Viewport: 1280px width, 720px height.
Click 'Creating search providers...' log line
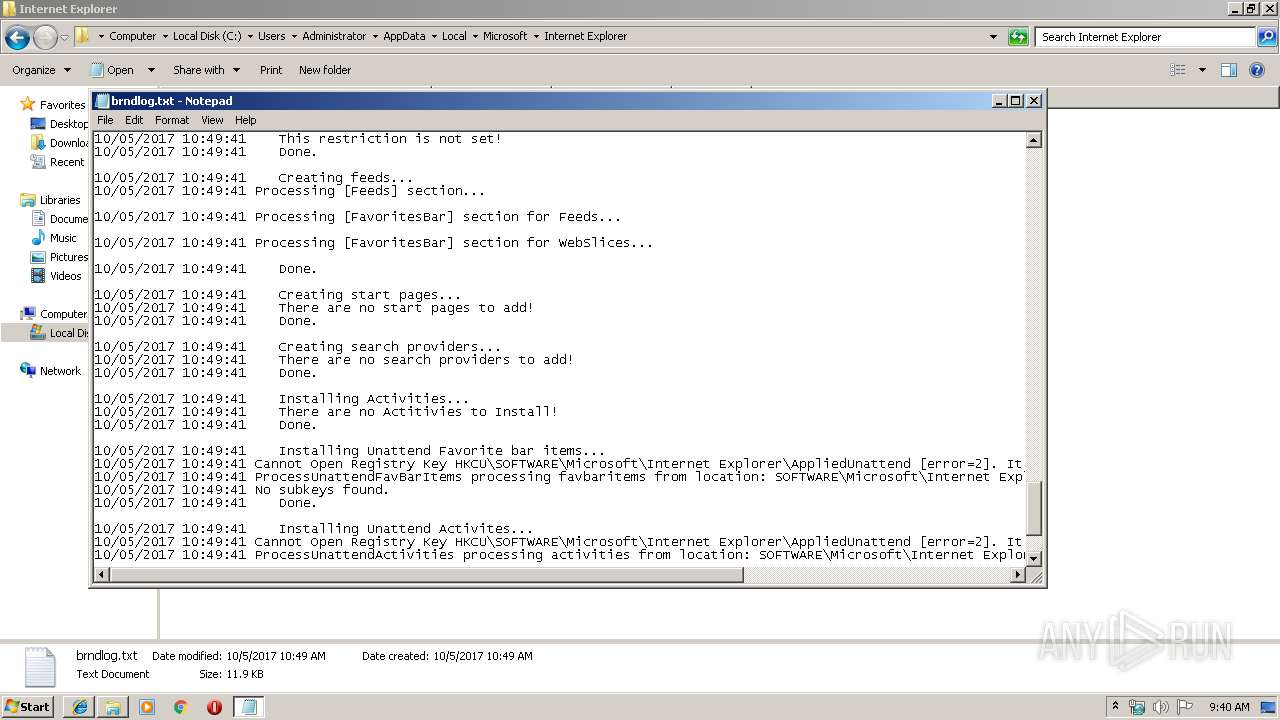[x=390, y=347]
